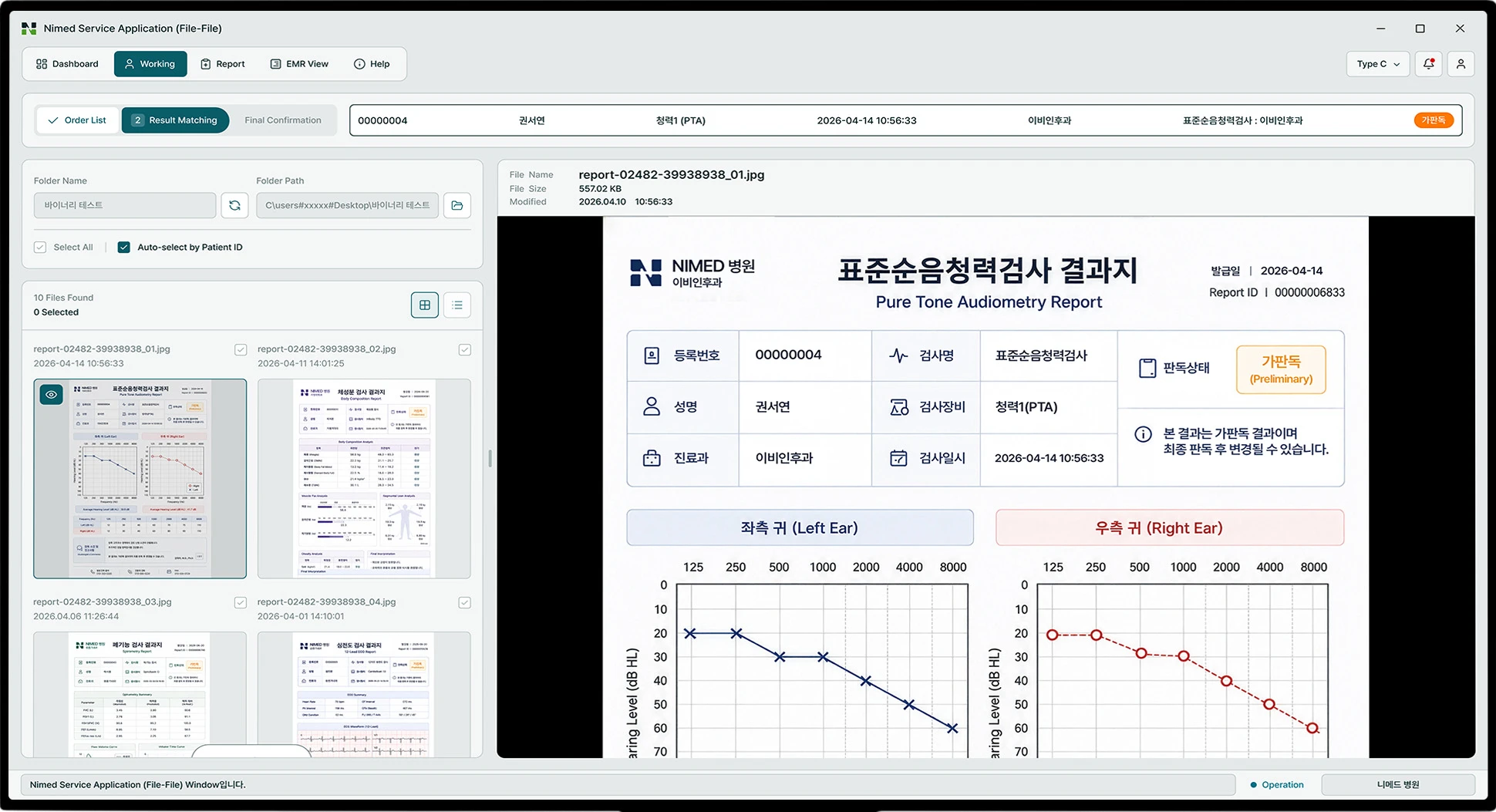
Task: Check the box for report-02482-39938938_03.jpg
Action: [x=241, y=603]
